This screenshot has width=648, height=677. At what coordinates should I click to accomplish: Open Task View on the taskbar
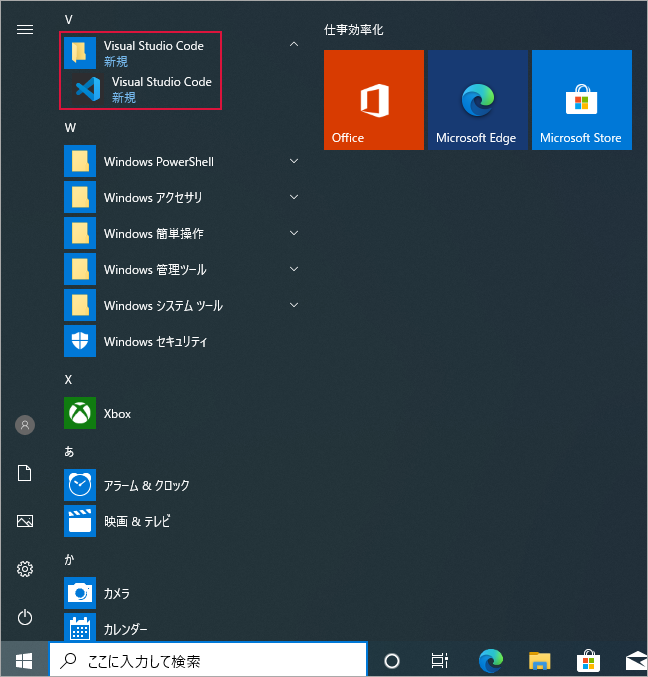(x=439, y=661)
